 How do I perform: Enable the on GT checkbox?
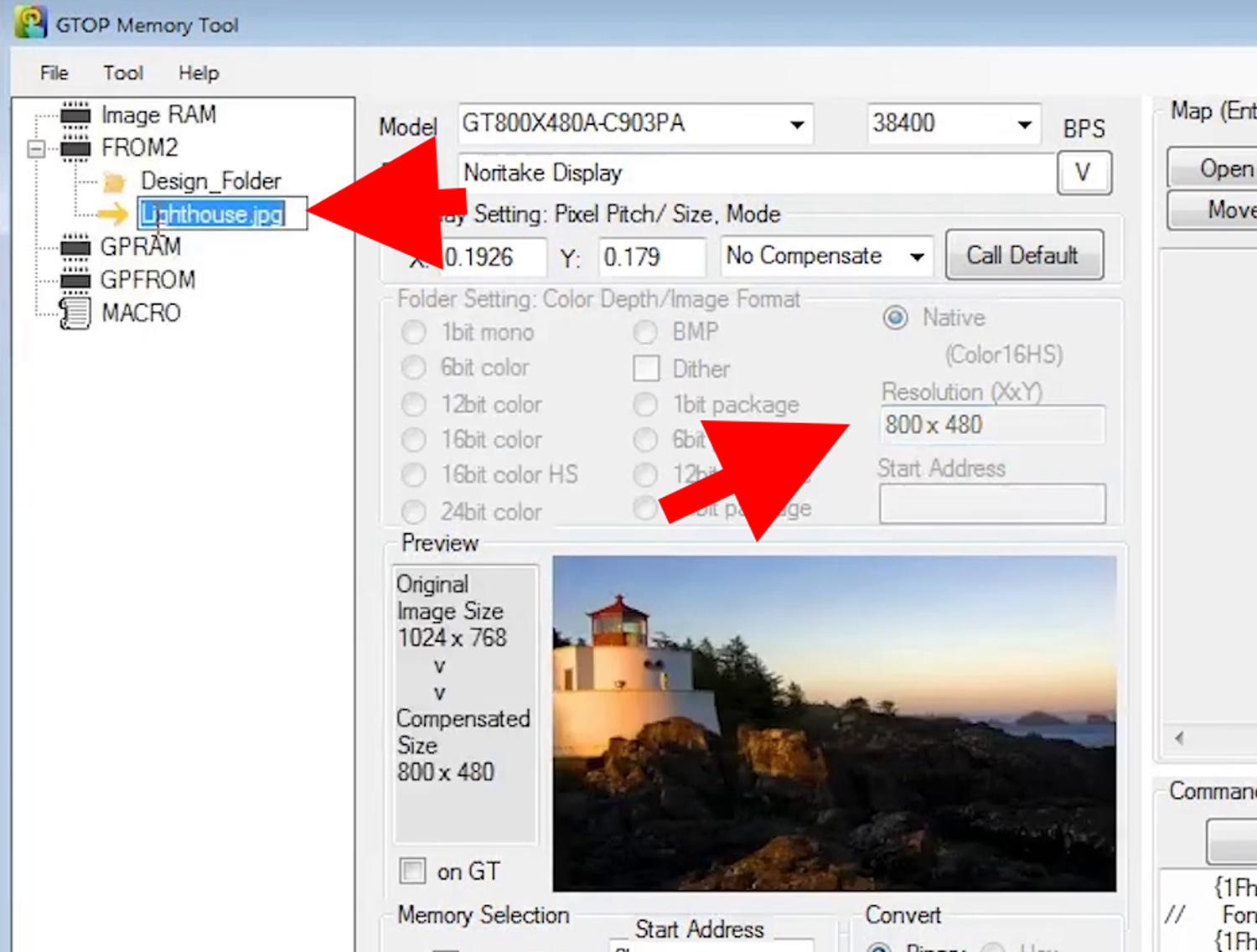(412, 872)
